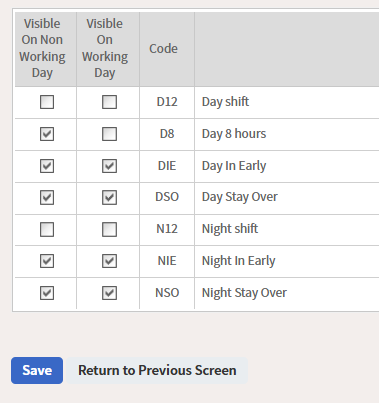379x403 pixels.
Task: Uncheck Non Working Day checkbox for D8
Action: tap(47, 134)
